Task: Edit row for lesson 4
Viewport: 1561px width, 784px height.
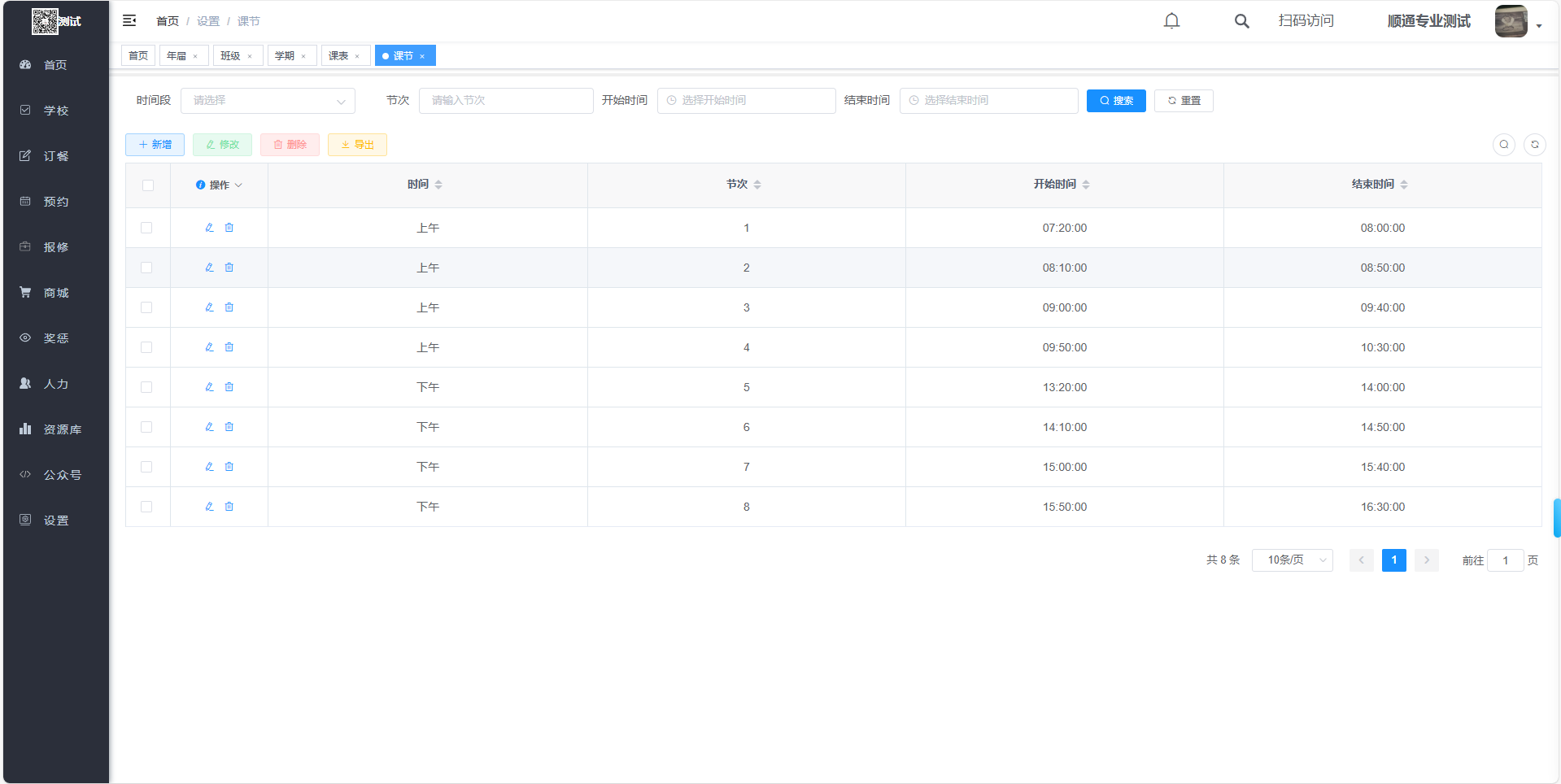Action: click(209, 347)
